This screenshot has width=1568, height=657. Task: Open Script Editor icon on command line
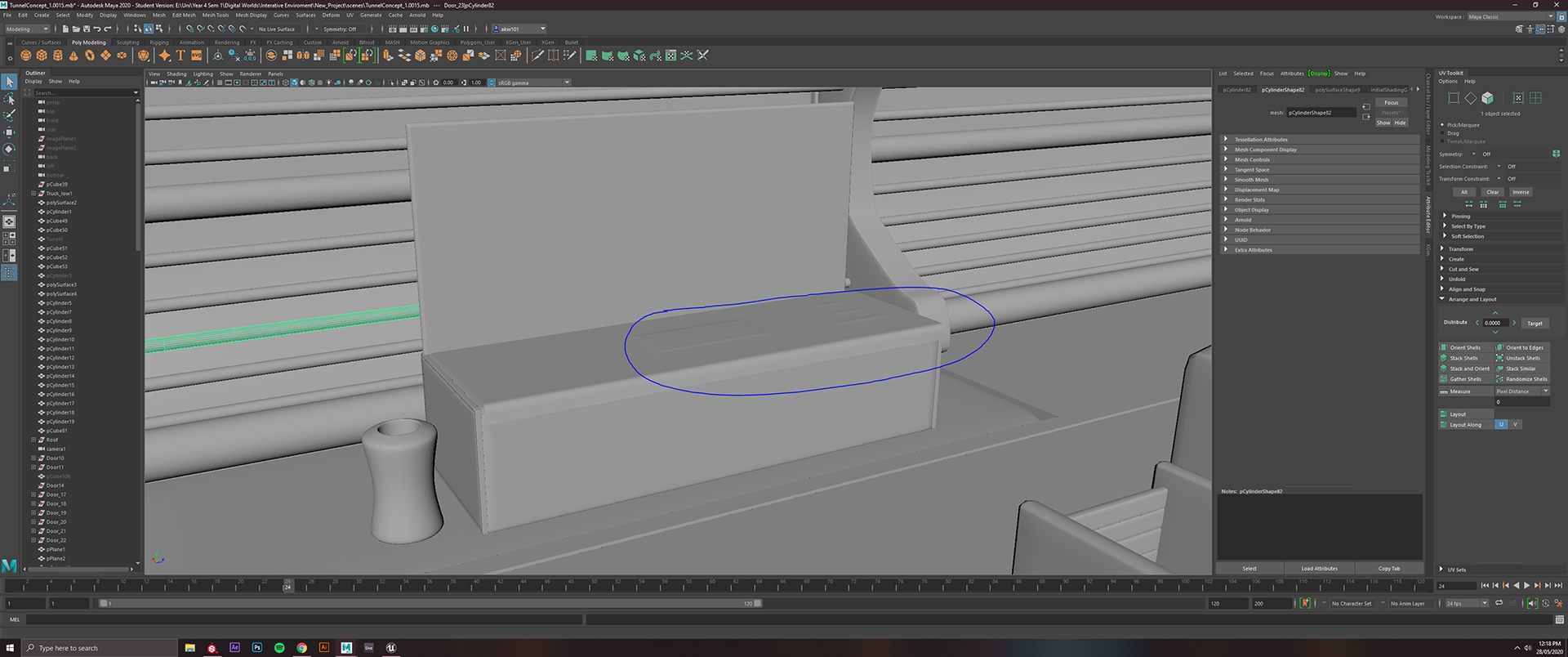coord(1559,619)
